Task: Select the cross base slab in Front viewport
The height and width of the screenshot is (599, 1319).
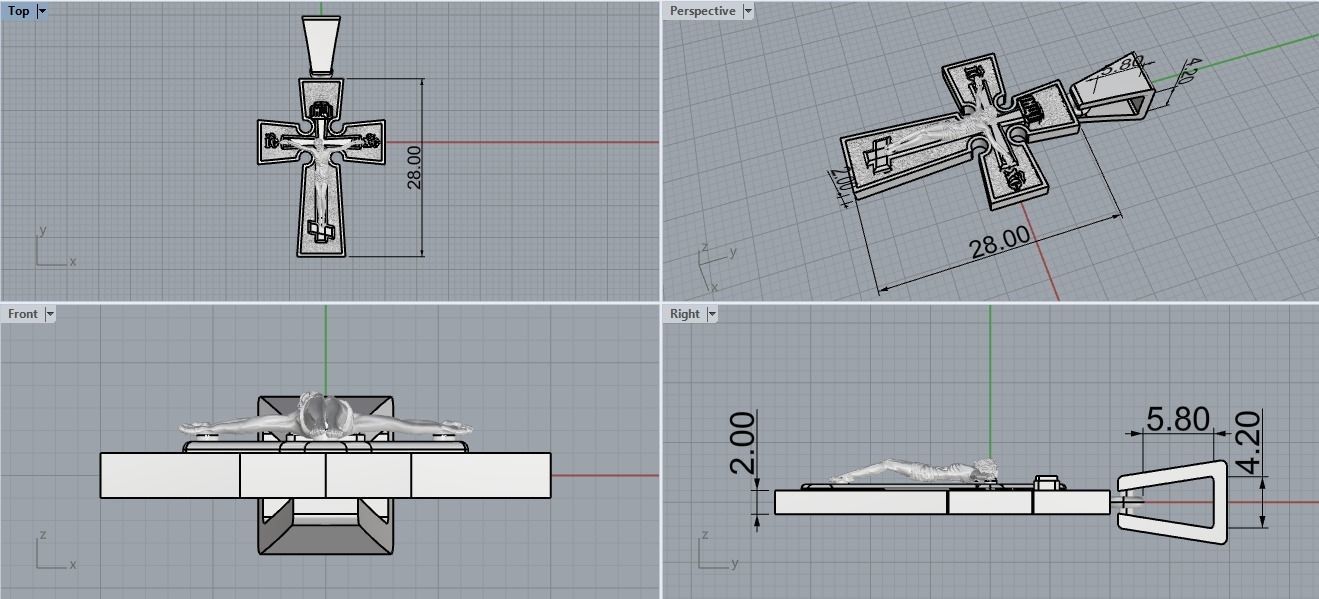Action: (x=326, y=475)
